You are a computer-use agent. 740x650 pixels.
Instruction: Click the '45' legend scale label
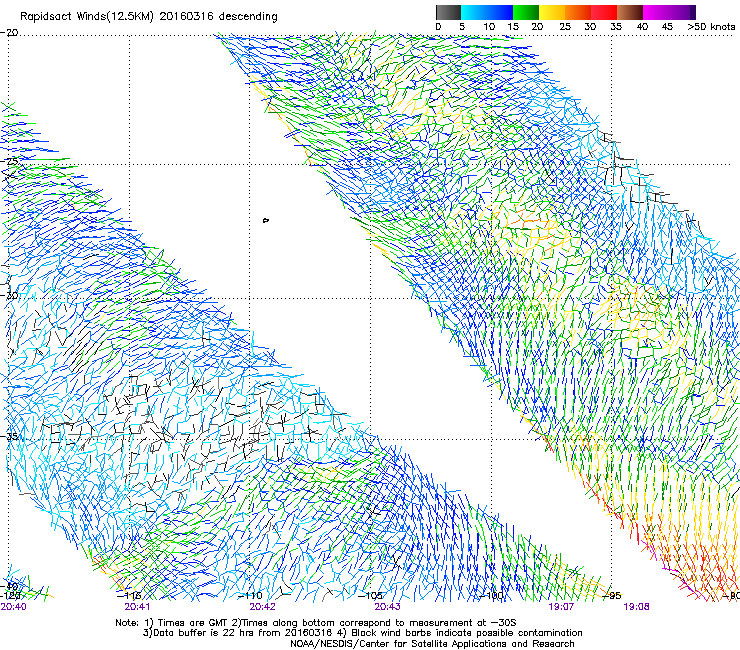tap(667, 26)
